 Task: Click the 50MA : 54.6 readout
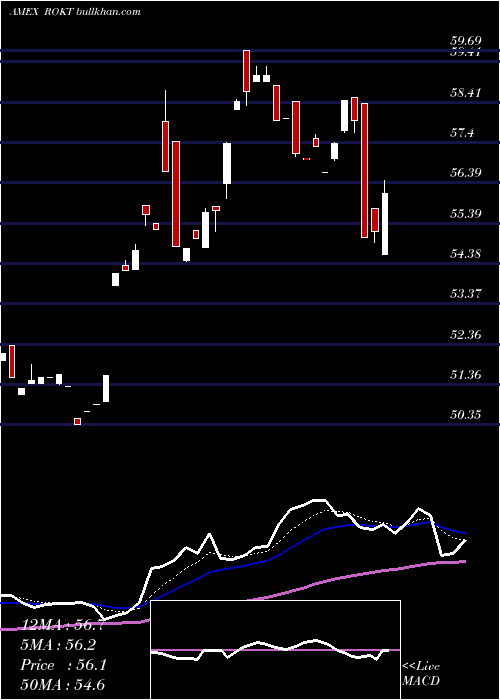[x=62, y=684]
